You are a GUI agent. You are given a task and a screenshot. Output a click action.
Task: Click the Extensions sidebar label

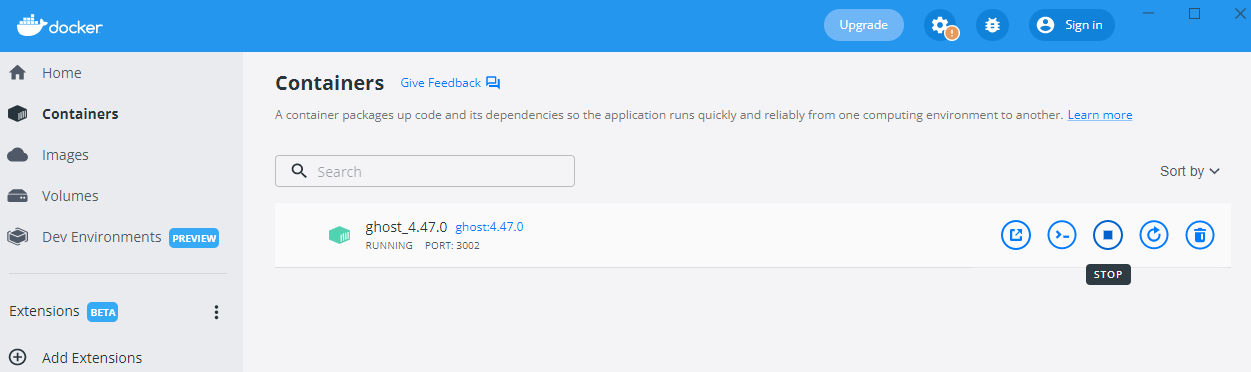[x=44, y=311]
